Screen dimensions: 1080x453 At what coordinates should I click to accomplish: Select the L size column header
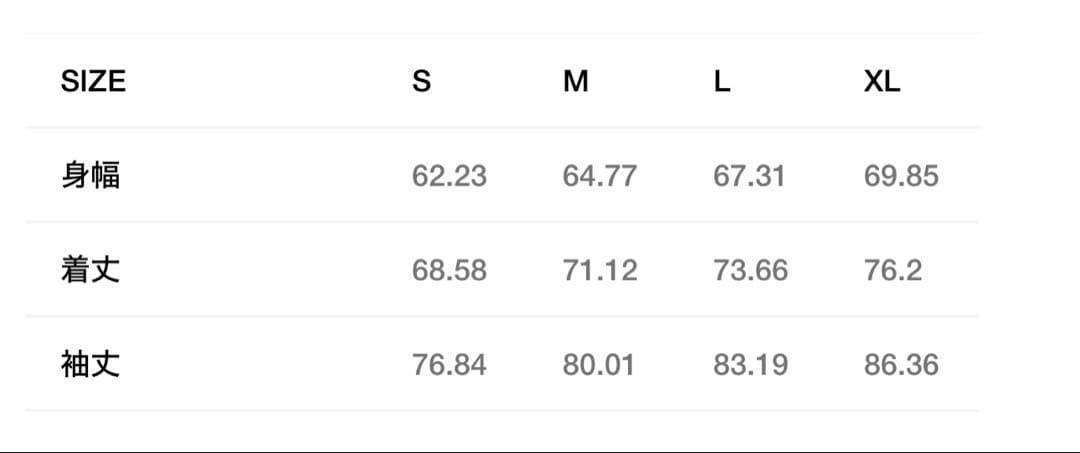[722, 81]
